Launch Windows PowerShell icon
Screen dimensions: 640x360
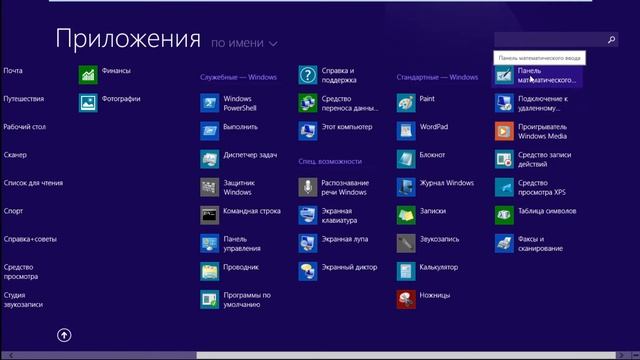209,103
